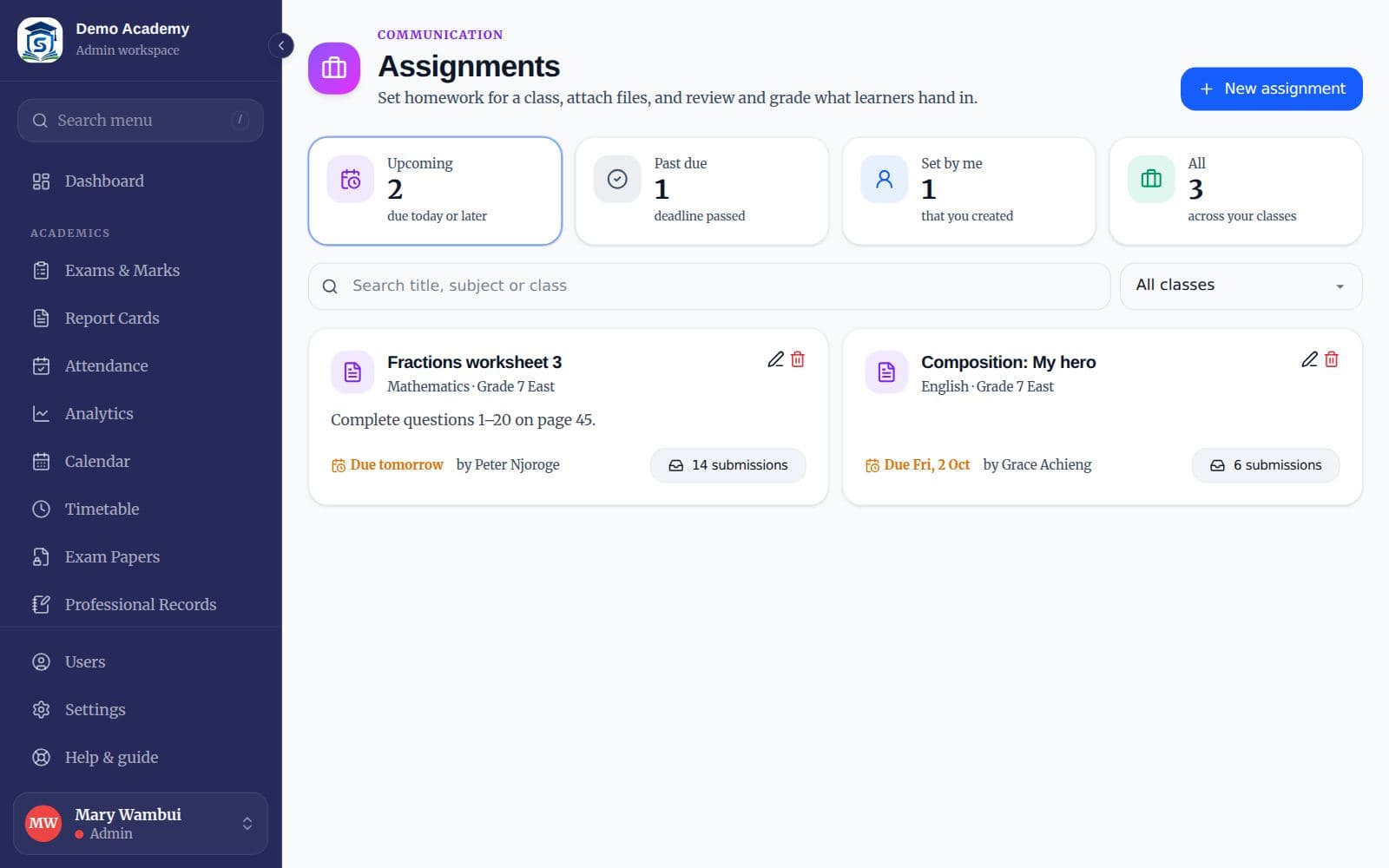
Task: Open Exam Papers from the sidebar
Action: 141,557
